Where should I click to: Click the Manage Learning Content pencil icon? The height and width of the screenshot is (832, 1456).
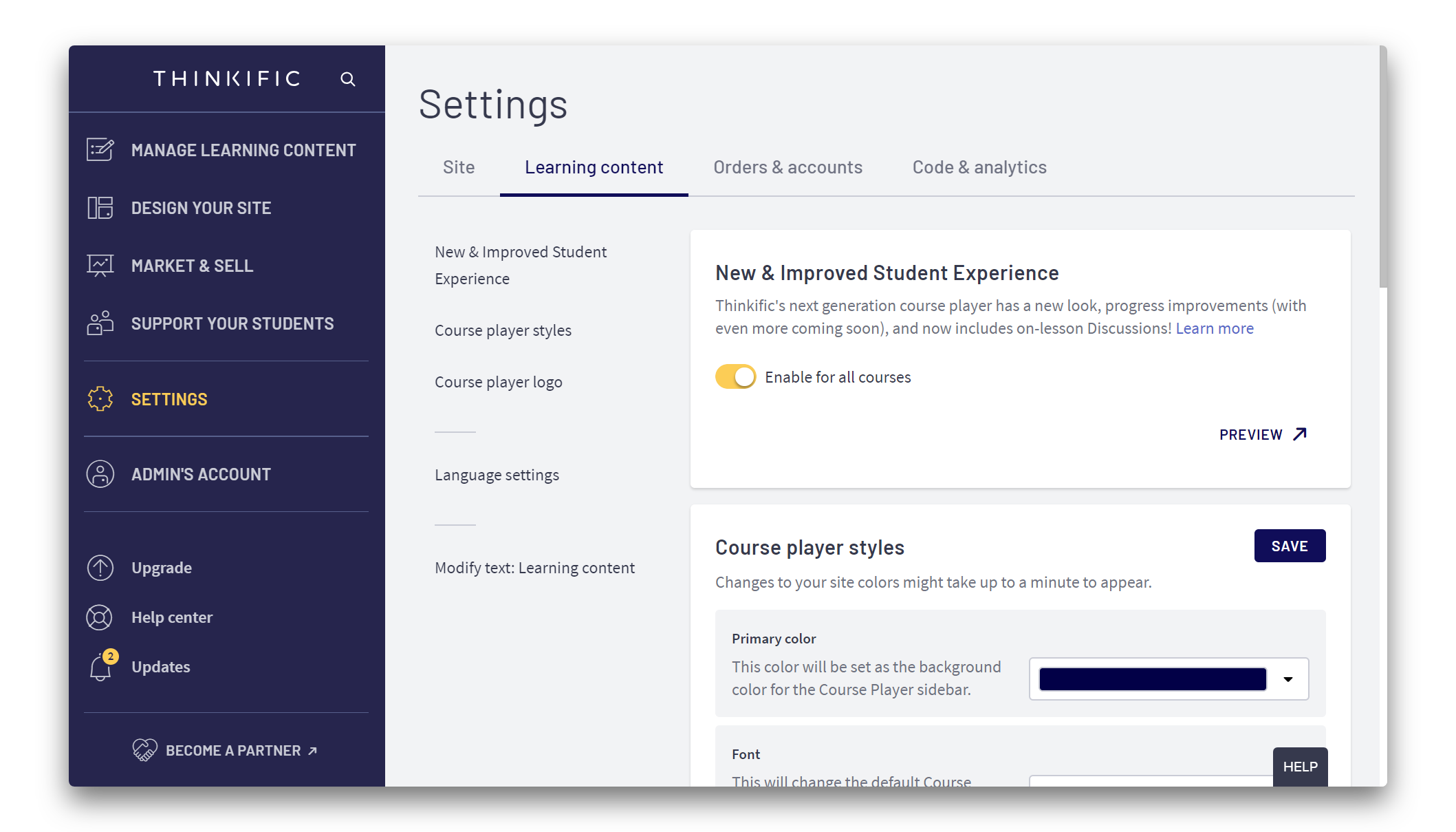tap(100, 149)
